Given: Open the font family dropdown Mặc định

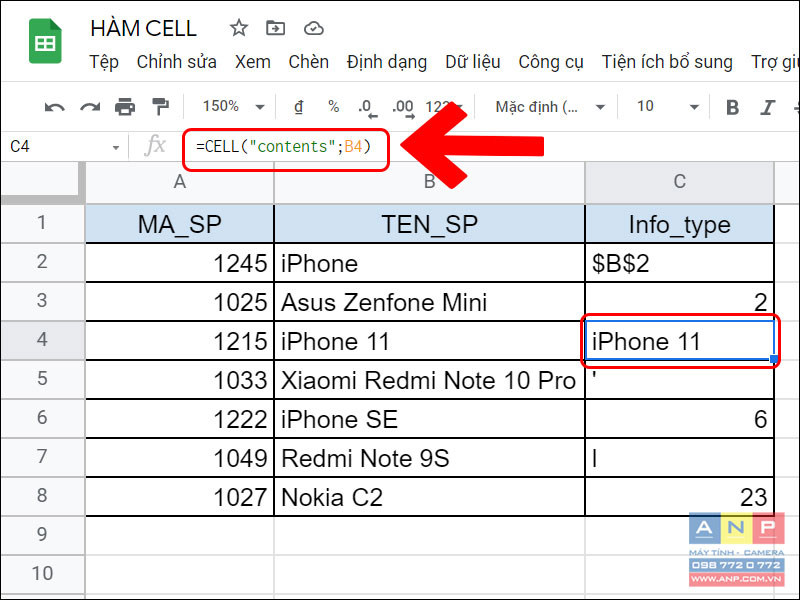Looking at the screenshot, I should point(550,107).
